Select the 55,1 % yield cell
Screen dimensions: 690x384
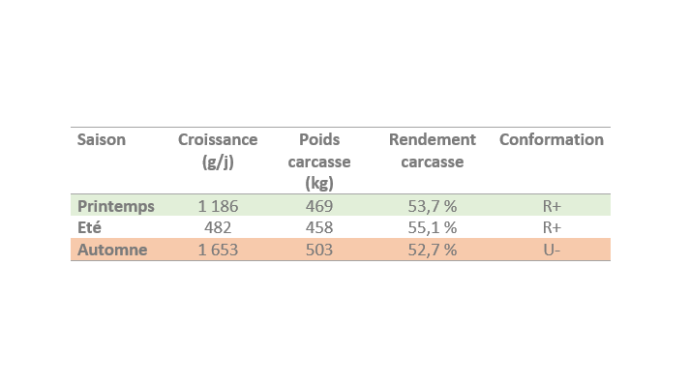(432, 227)
